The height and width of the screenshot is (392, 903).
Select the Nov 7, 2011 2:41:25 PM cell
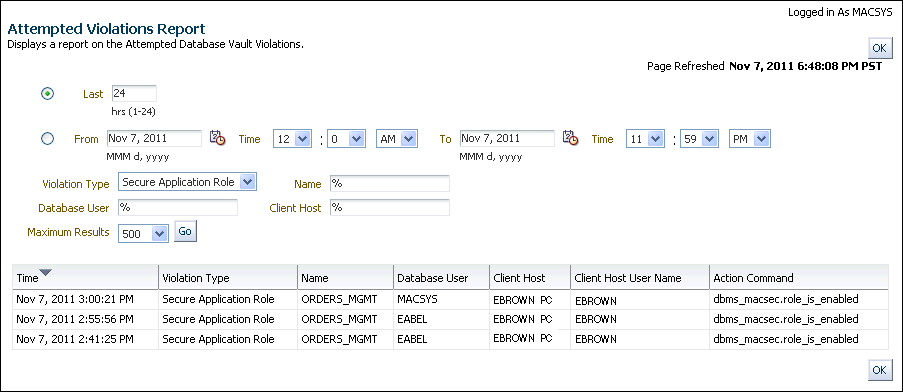click(85, 339)
